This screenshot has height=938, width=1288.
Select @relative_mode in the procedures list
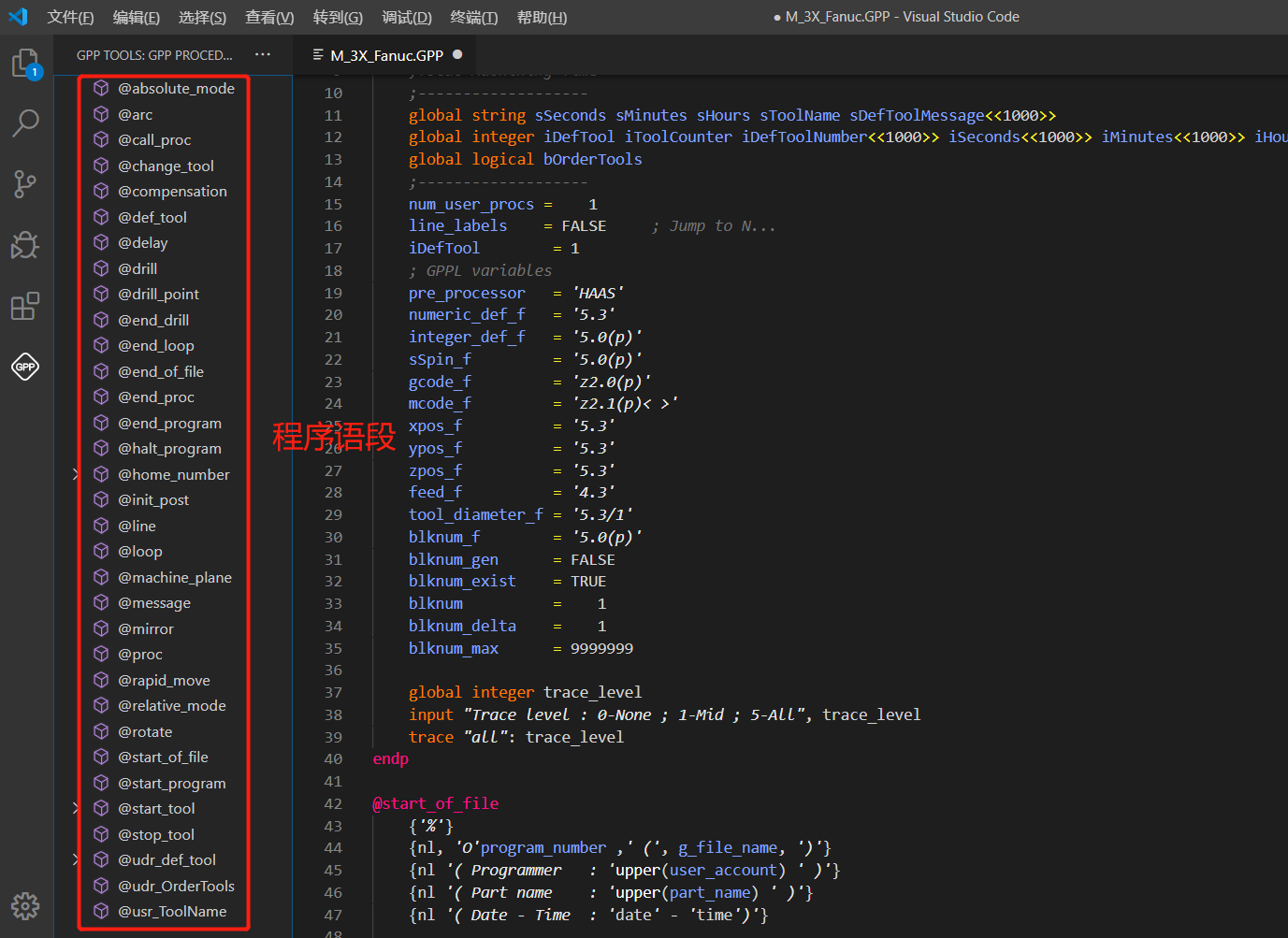(172, 705)
